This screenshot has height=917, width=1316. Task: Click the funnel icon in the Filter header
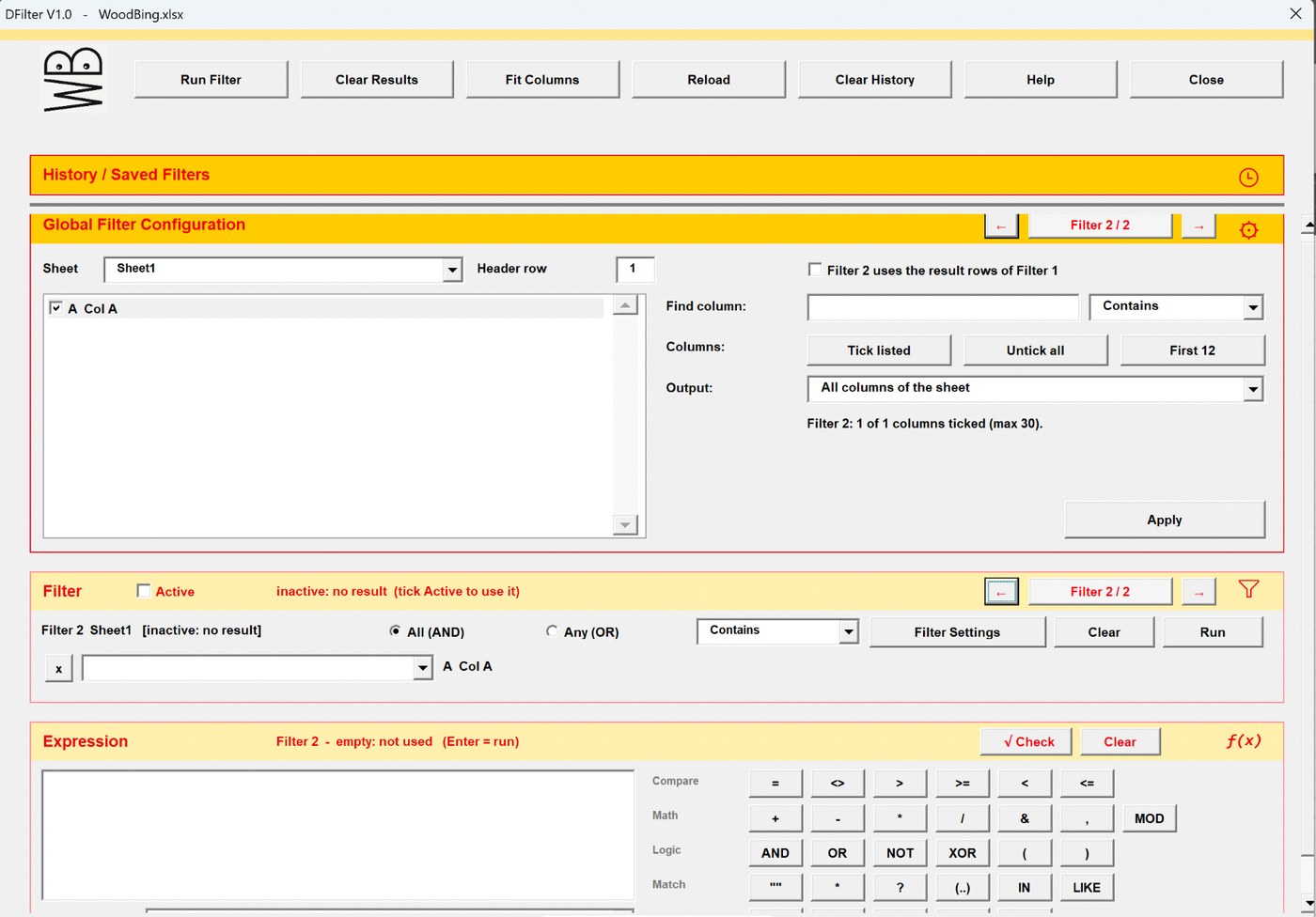1248,589
